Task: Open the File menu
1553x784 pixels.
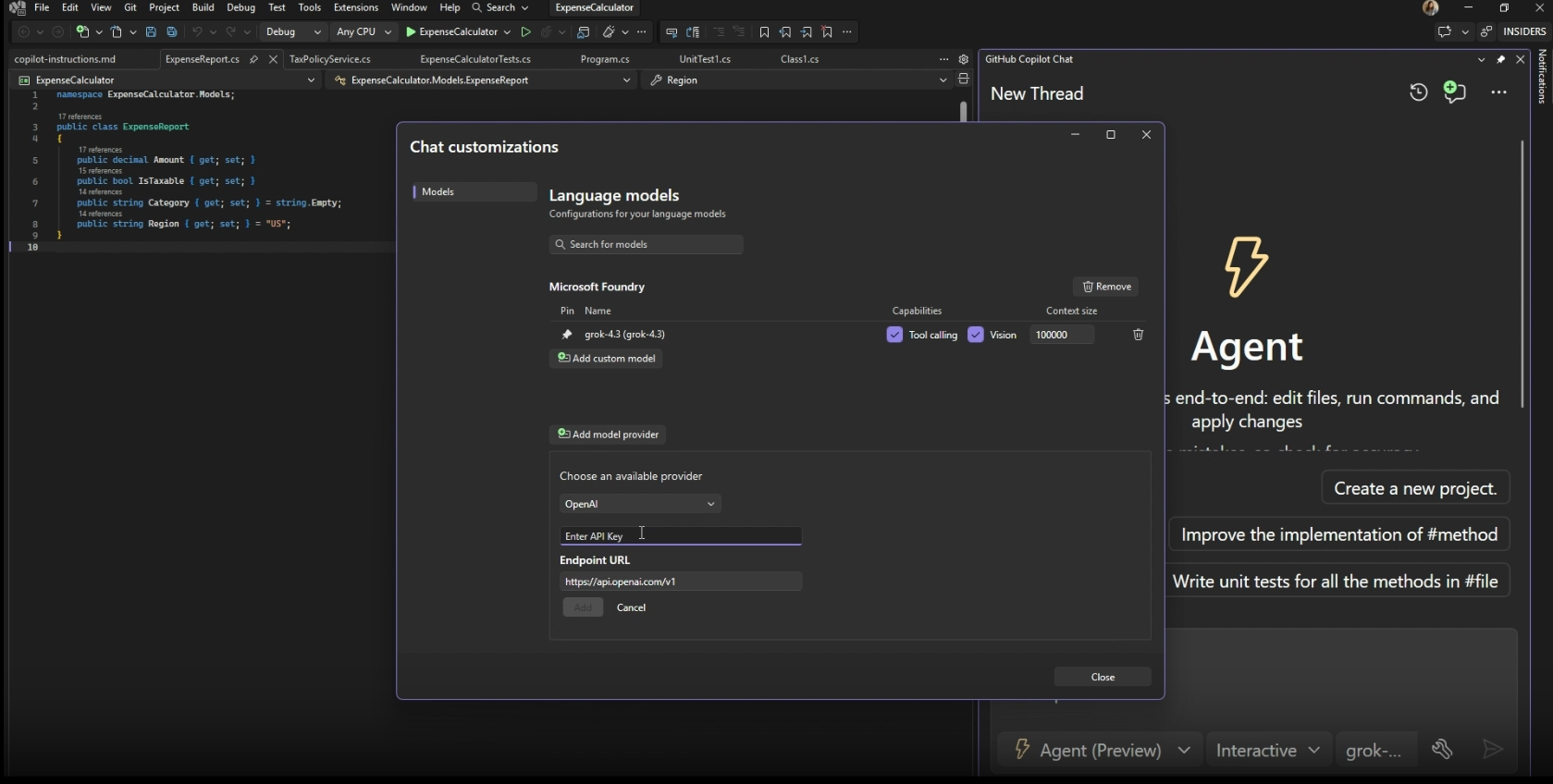Action: [x=42, y=7]
